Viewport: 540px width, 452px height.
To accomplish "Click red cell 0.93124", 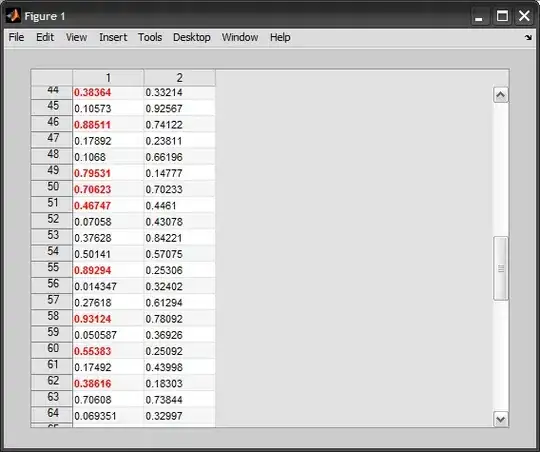I will 108,319.
